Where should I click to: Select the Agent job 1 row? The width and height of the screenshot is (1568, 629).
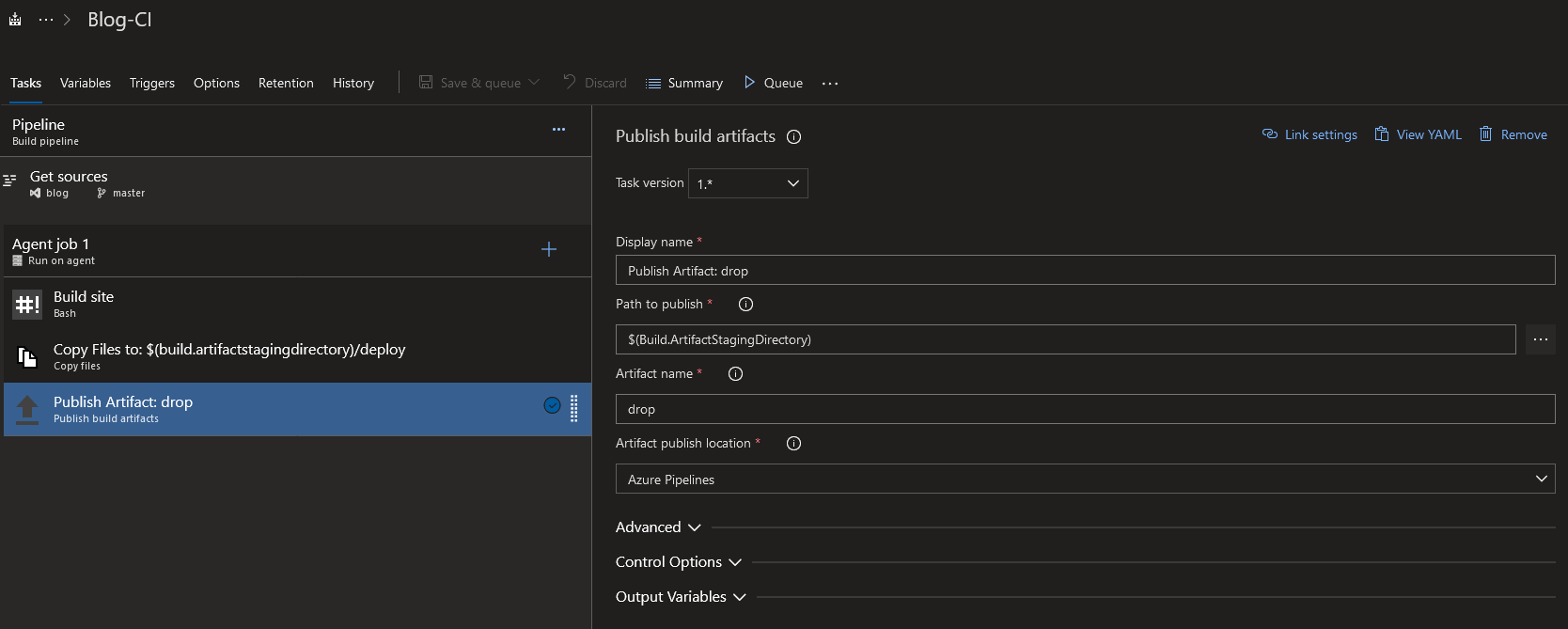click(297, 251)
